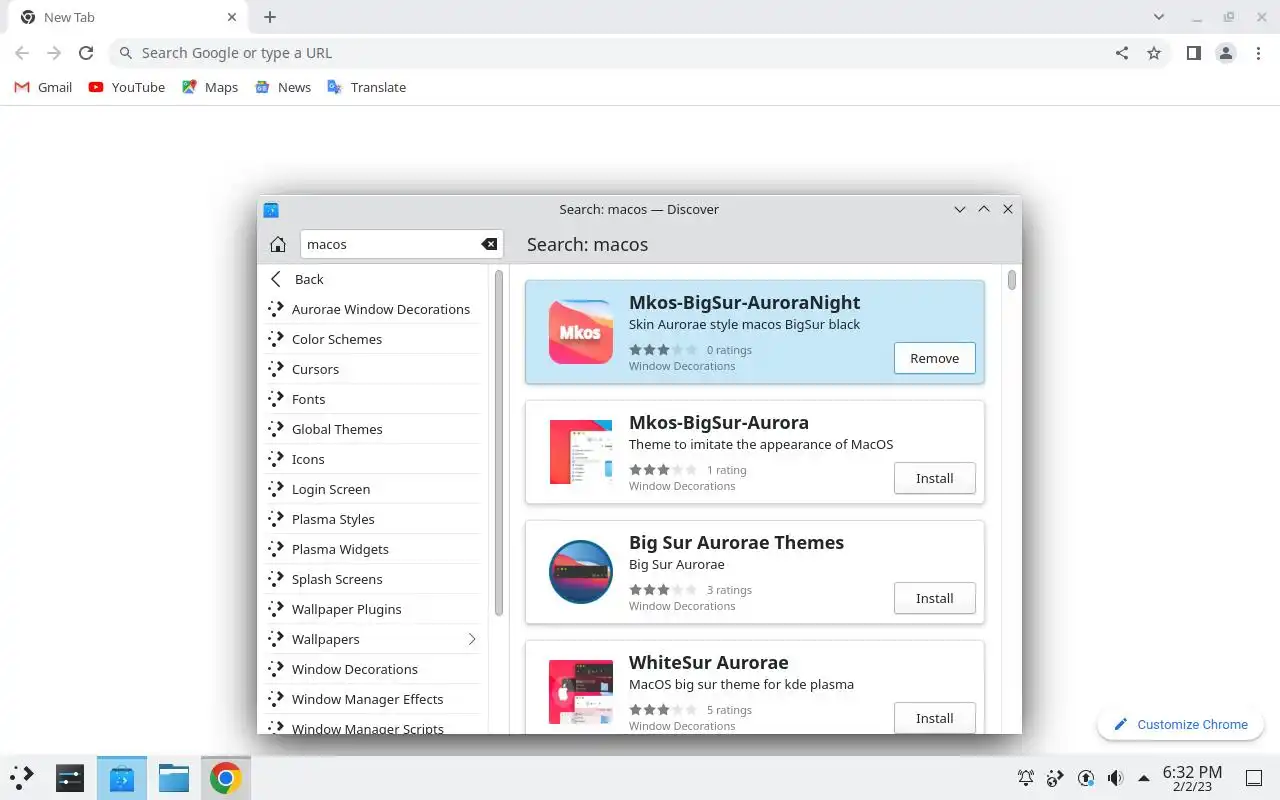Bookmark this tab with star icon
This screenshot has height=800, width=1280.
pyautogui.click(x=1154, y=53)
